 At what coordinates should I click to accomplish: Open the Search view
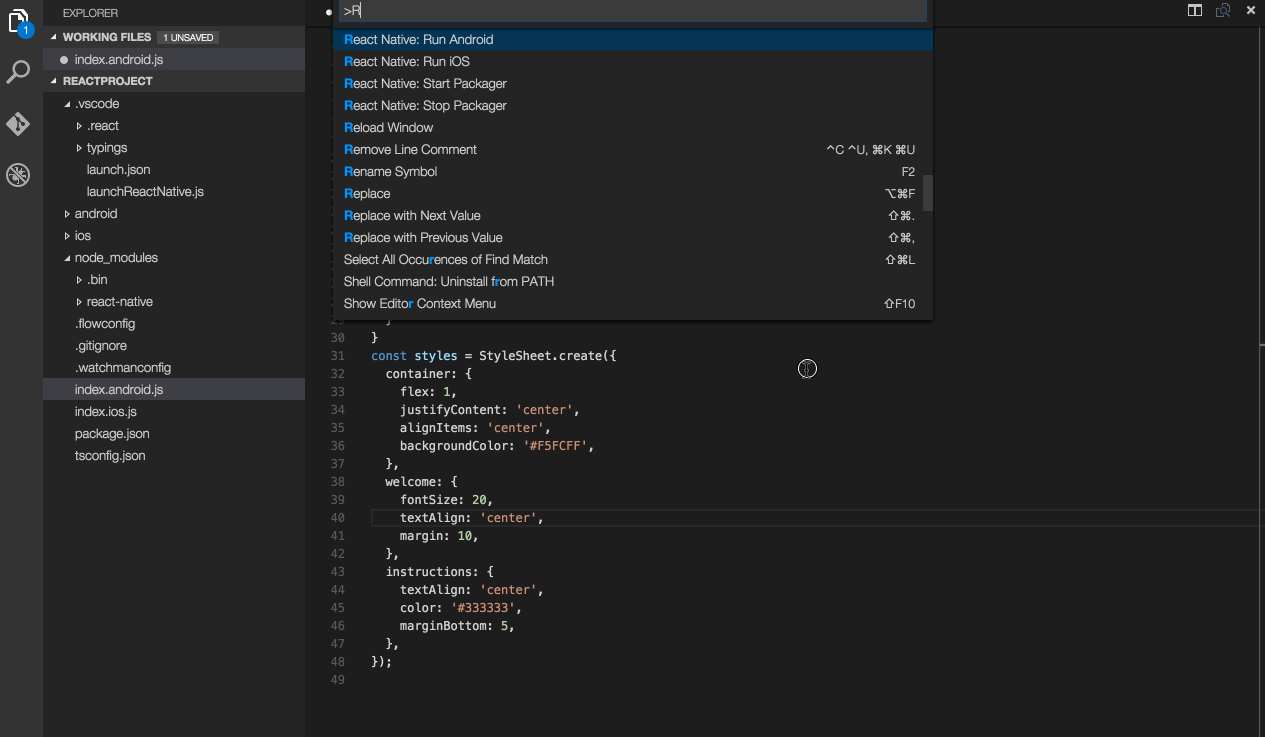pos(19,73)
